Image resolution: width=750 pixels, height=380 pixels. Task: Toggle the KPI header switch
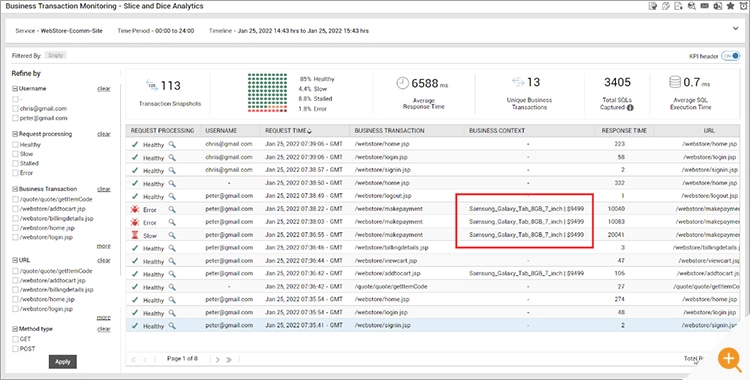click(x=730, y=56)
